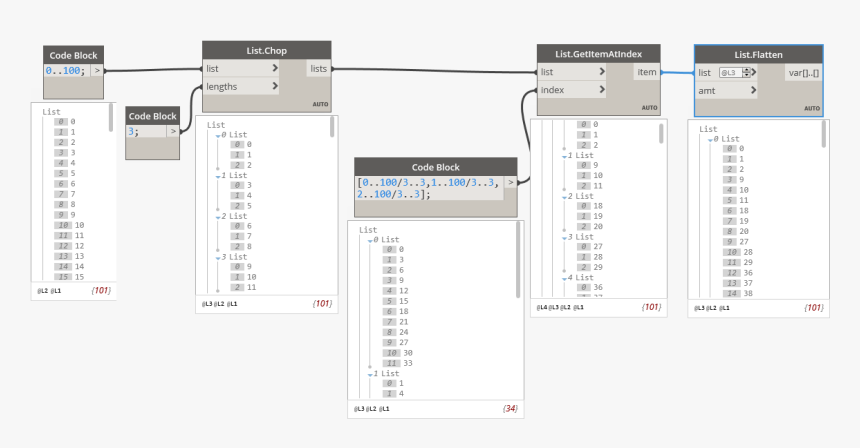Image resolution: width=860 pixels, height=448 pixels.
Task: Select the 0..100 Code Block title
Action: coord(73,55)
